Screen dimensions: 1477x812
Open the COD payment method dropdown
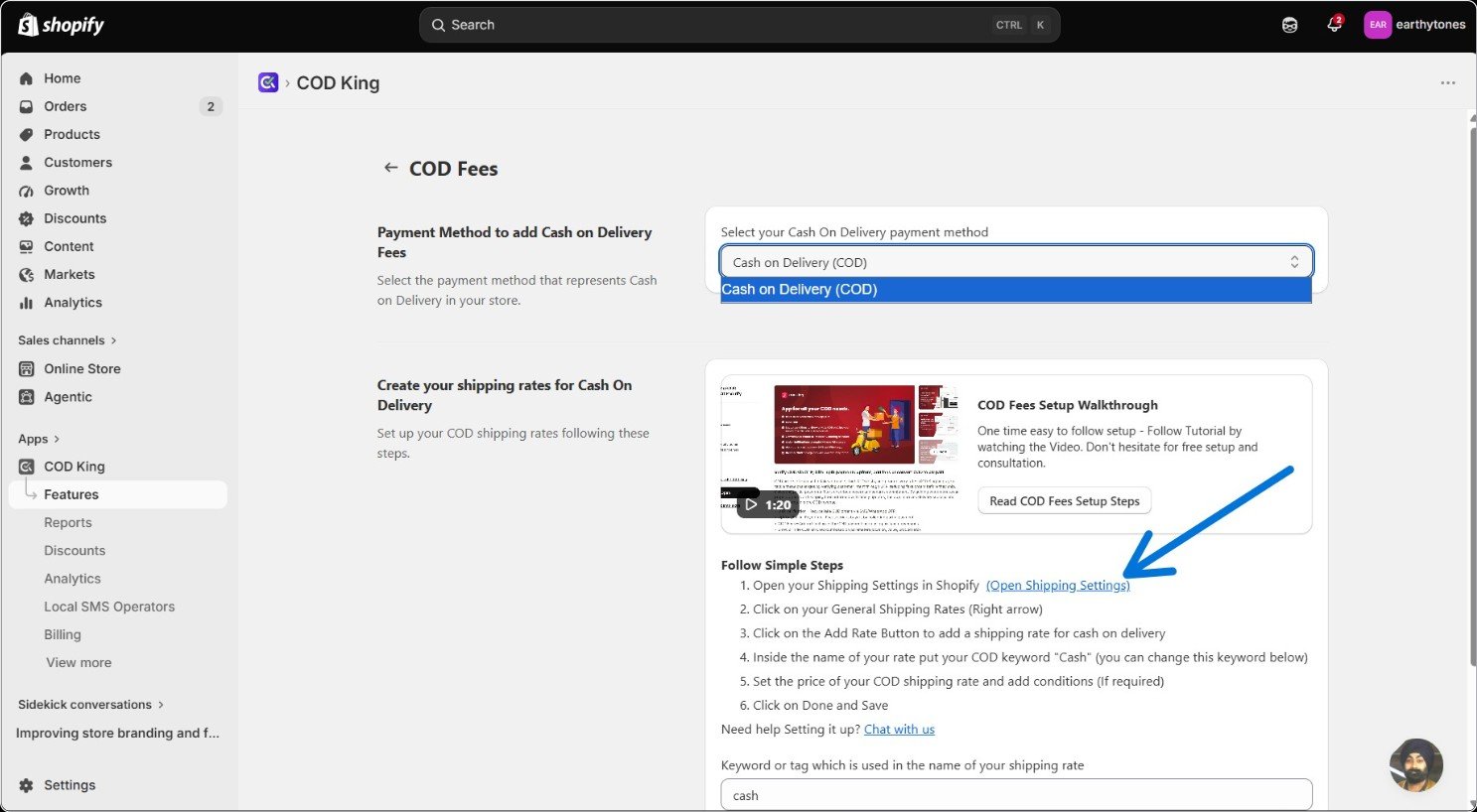coord(1016,262)
